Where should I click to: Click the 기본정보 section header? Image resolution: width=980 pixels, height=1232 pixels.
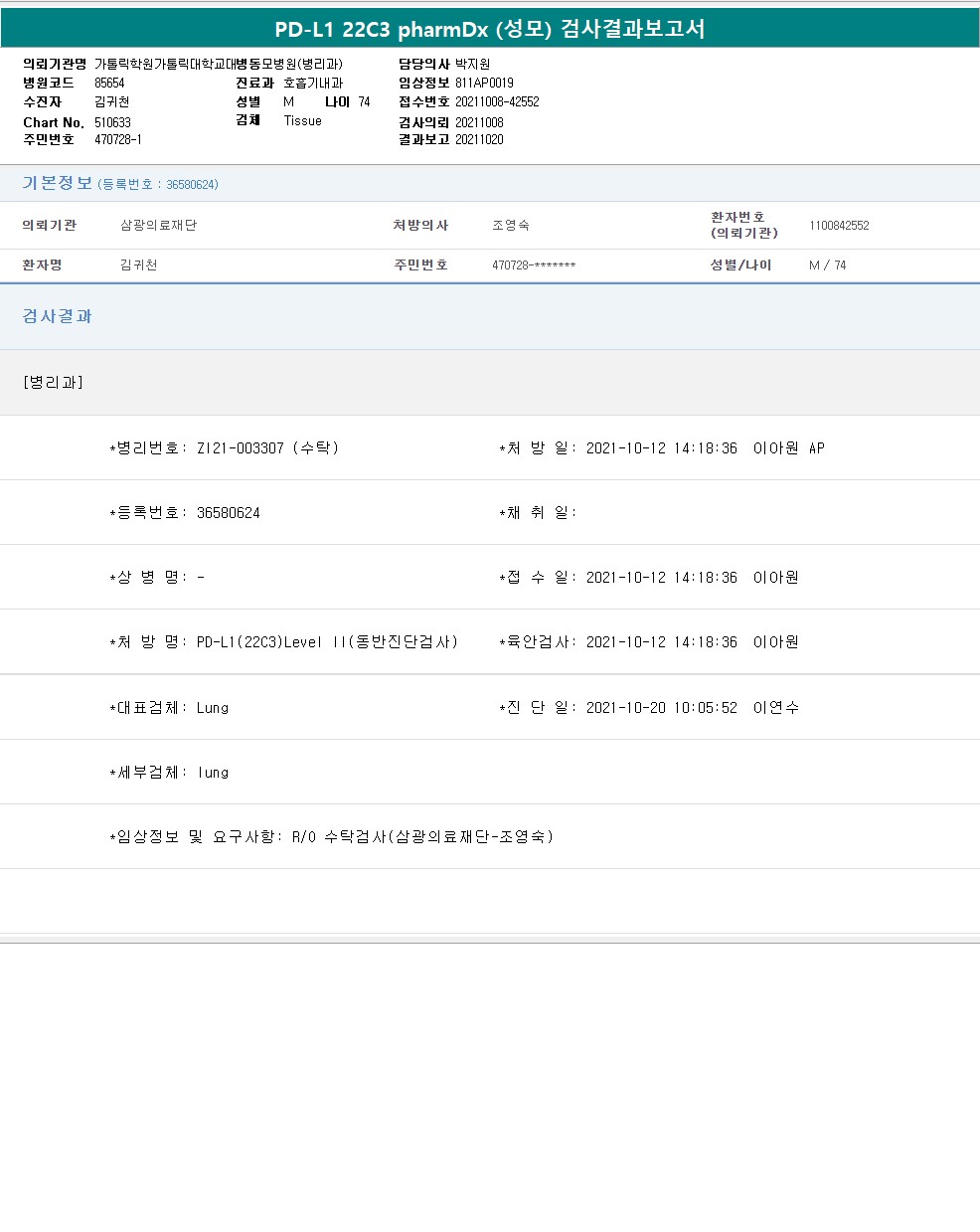click(x=57, y=183)
